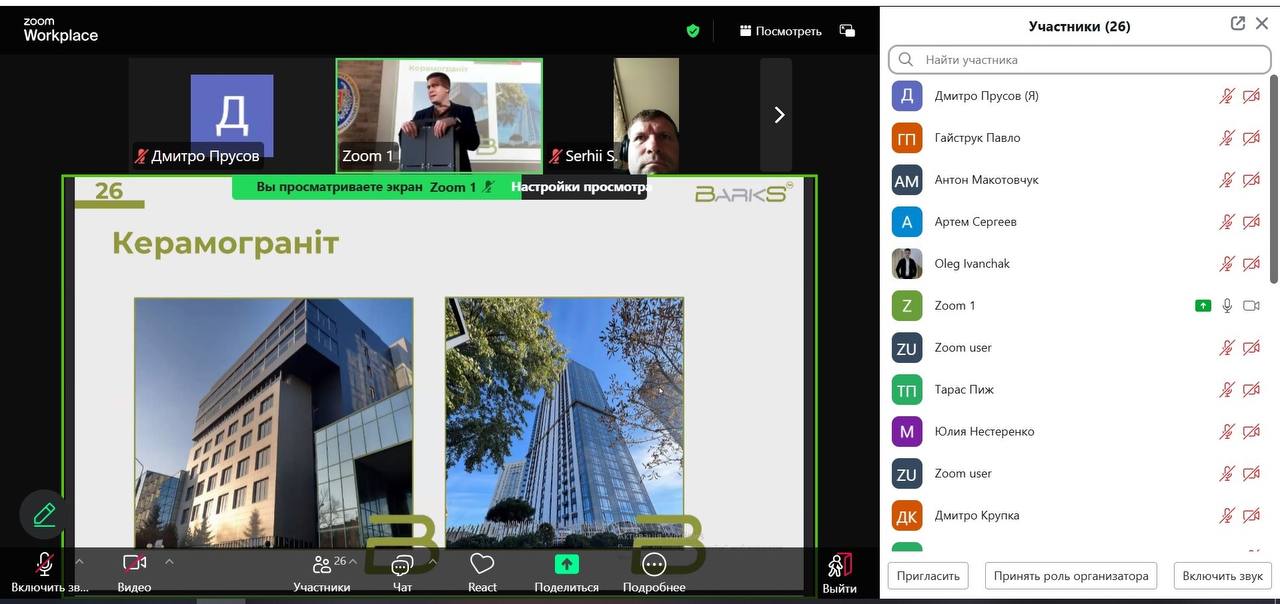Open the Посмотреть view menu
This screenshot has width=1280, height=604.
[781, 31]
